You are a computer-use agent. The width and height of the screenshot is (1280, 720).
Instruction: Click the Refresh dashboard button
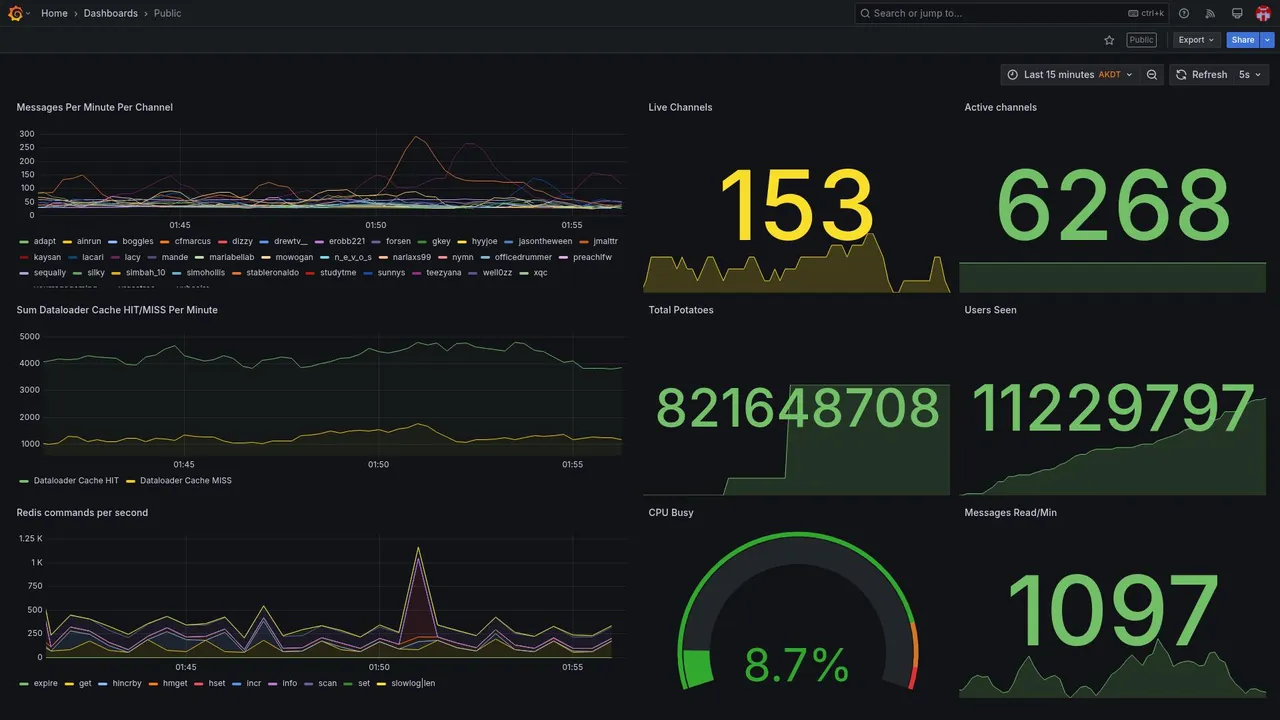[x=1201, y=75]
